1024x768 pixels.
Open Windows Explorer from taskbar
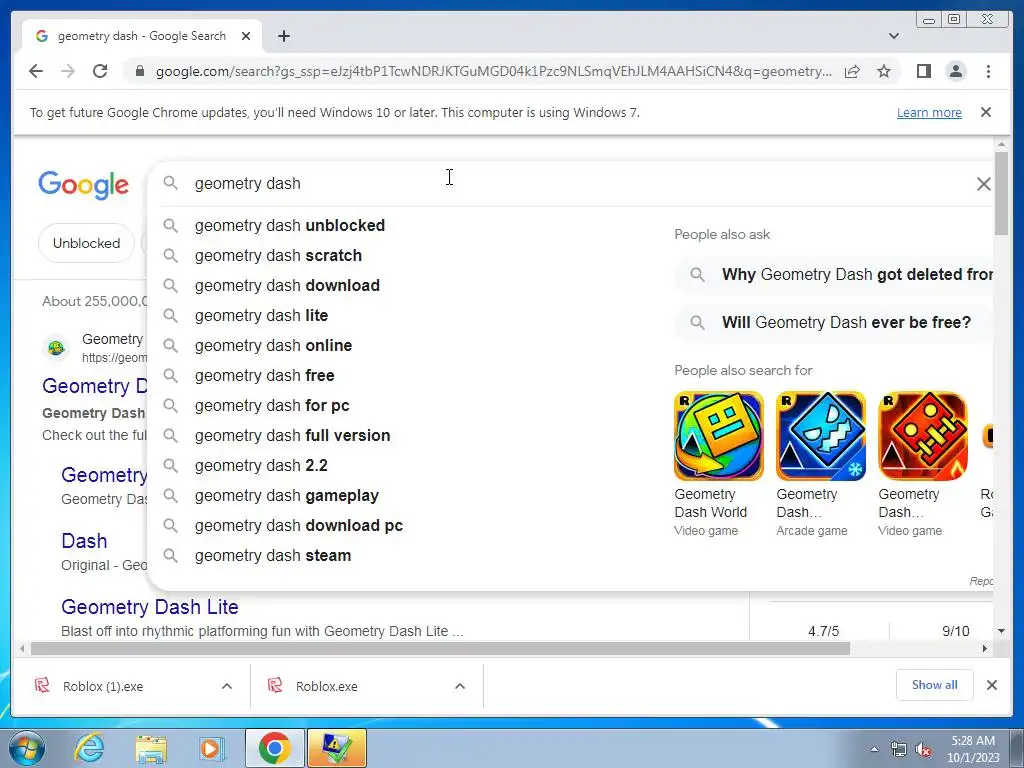point(151,748)
